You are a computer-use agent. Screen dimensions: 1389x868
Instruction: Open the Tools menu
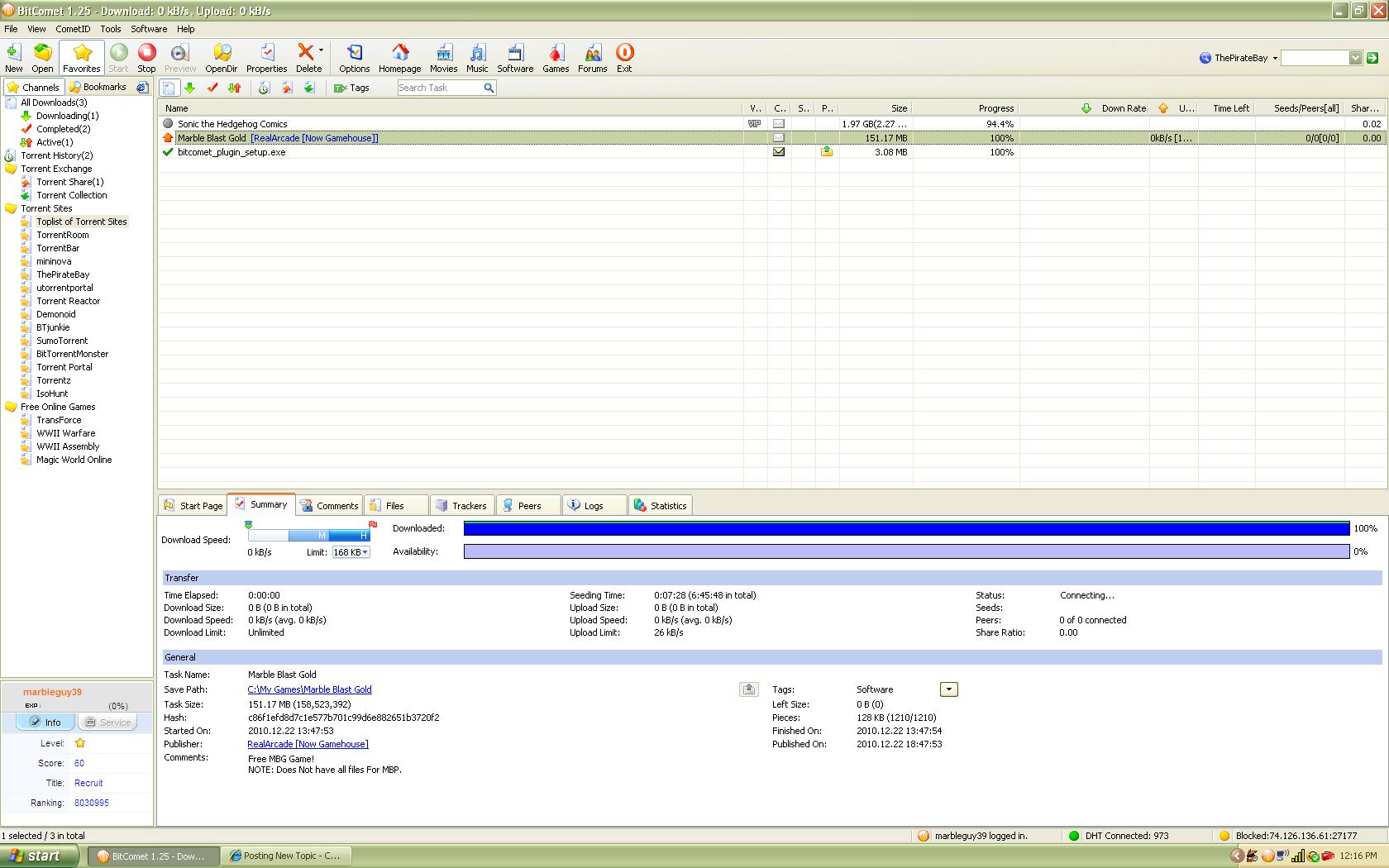click(x=111, y=29)
